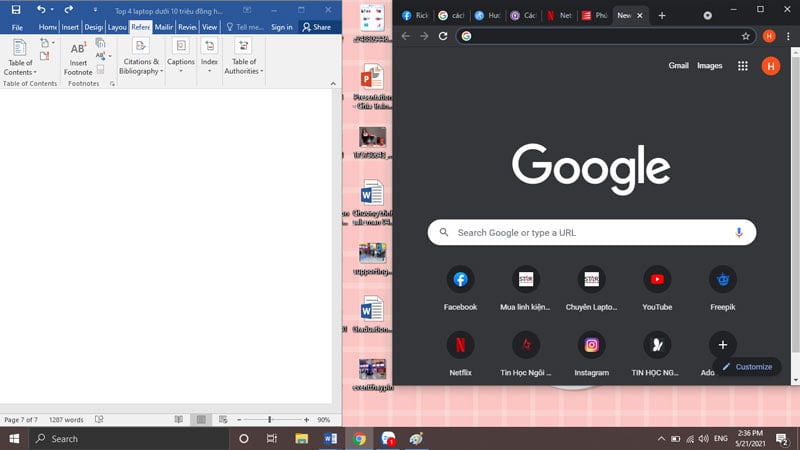
Task: Click the Google search box
Action: coord(590,232)
